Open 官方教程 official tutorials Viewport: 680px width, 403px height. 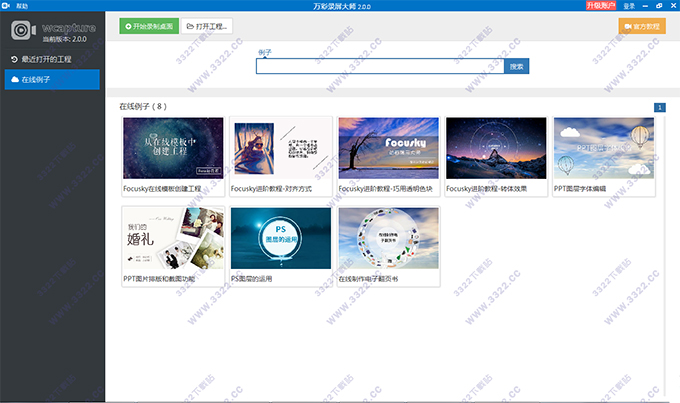(642, 26)
